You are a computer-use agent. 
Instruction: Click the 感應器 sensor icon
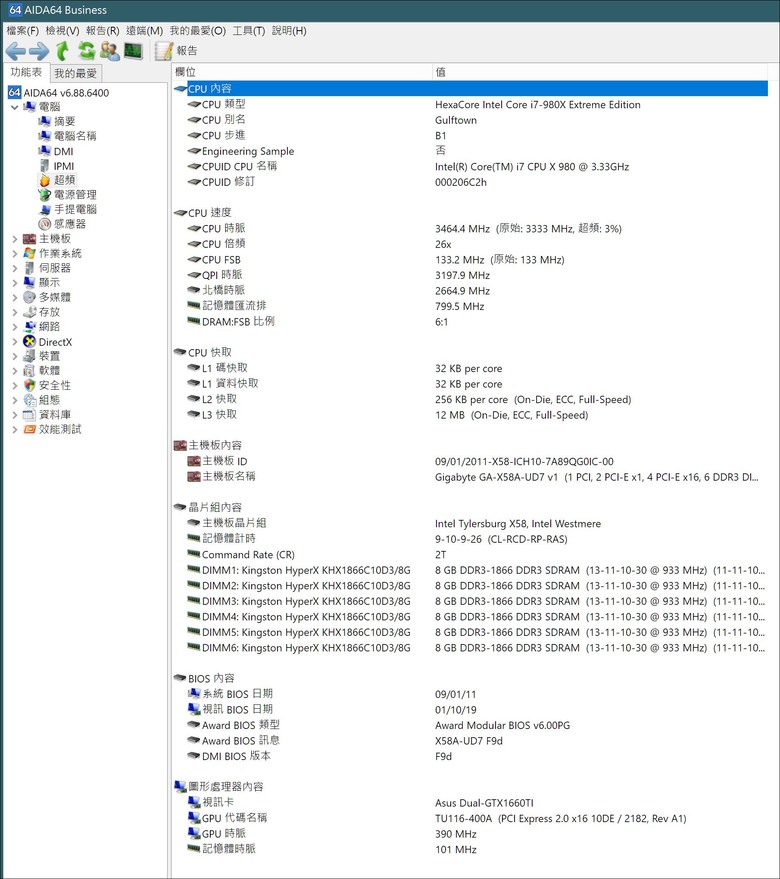(x=44, y=224)
